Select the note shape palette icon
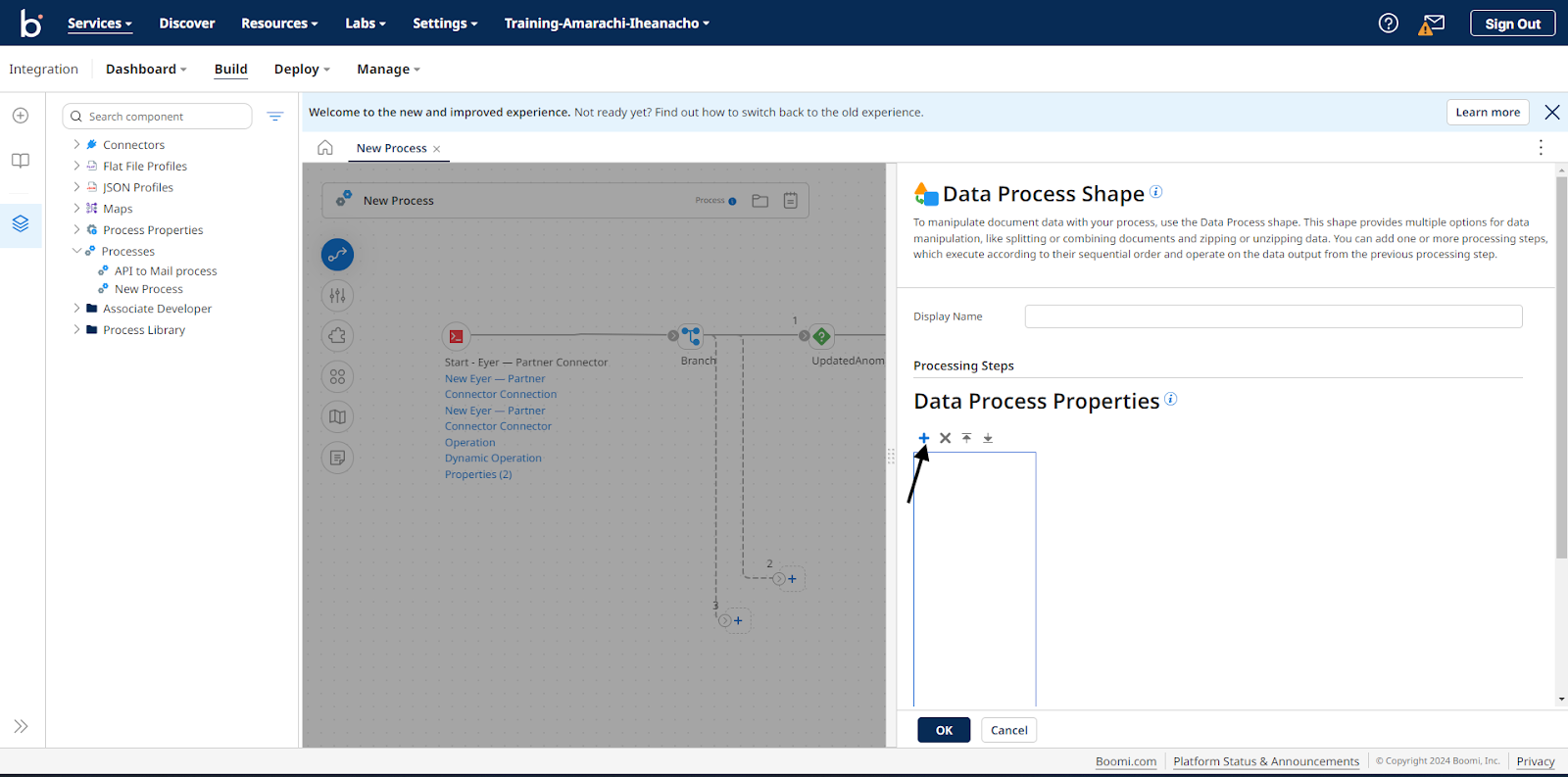Screen dimensions: 1568x777 [338, 458]
